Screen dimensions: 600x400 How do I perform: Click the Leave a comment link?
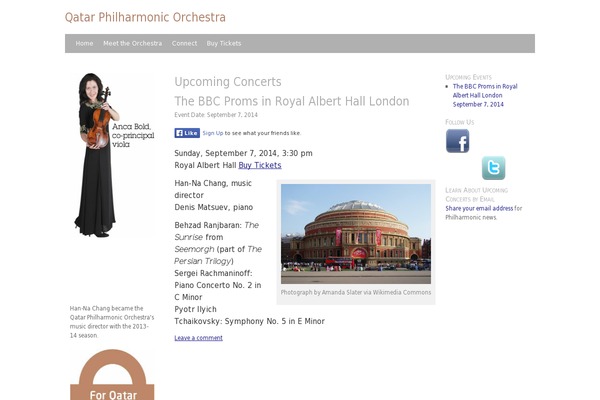[x=198, y=338]
